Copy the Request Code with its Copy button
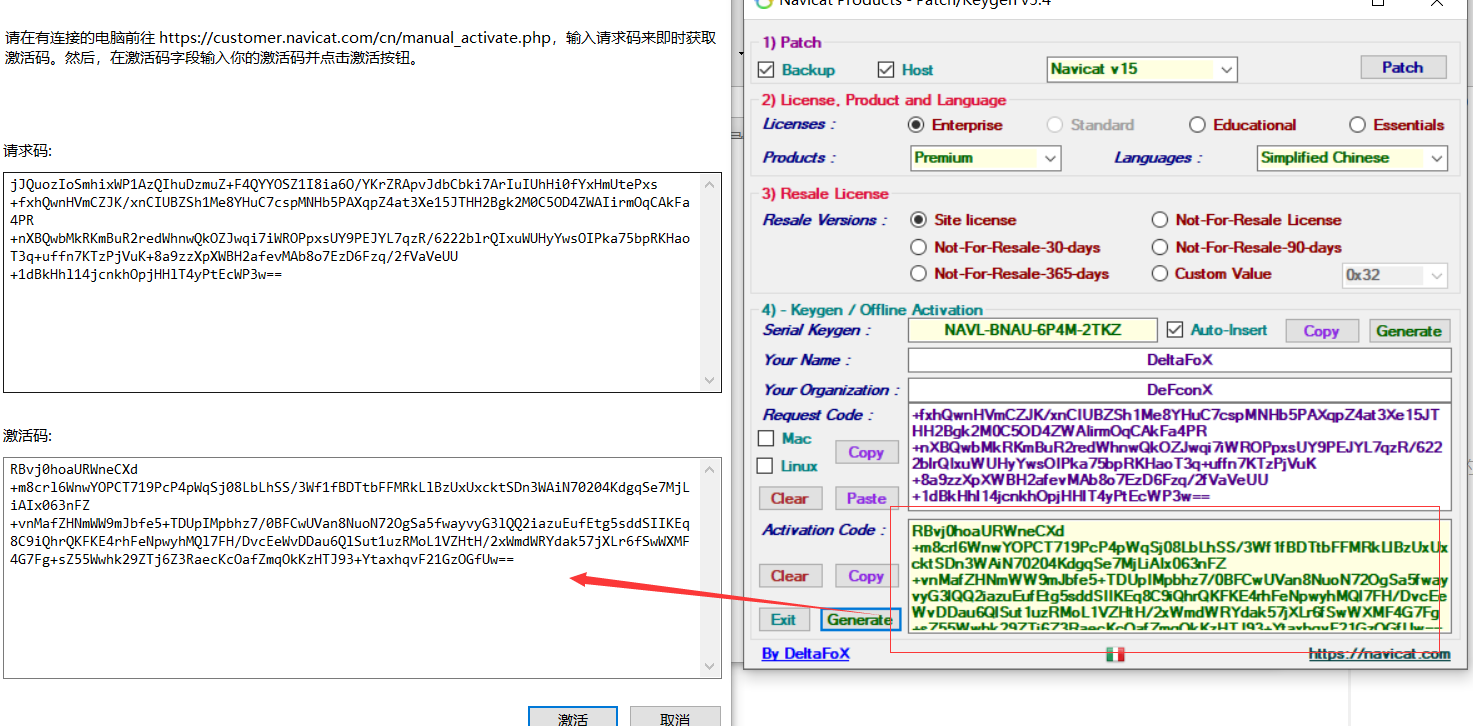This screenshot has height=726, width=1473. point(866,453)
